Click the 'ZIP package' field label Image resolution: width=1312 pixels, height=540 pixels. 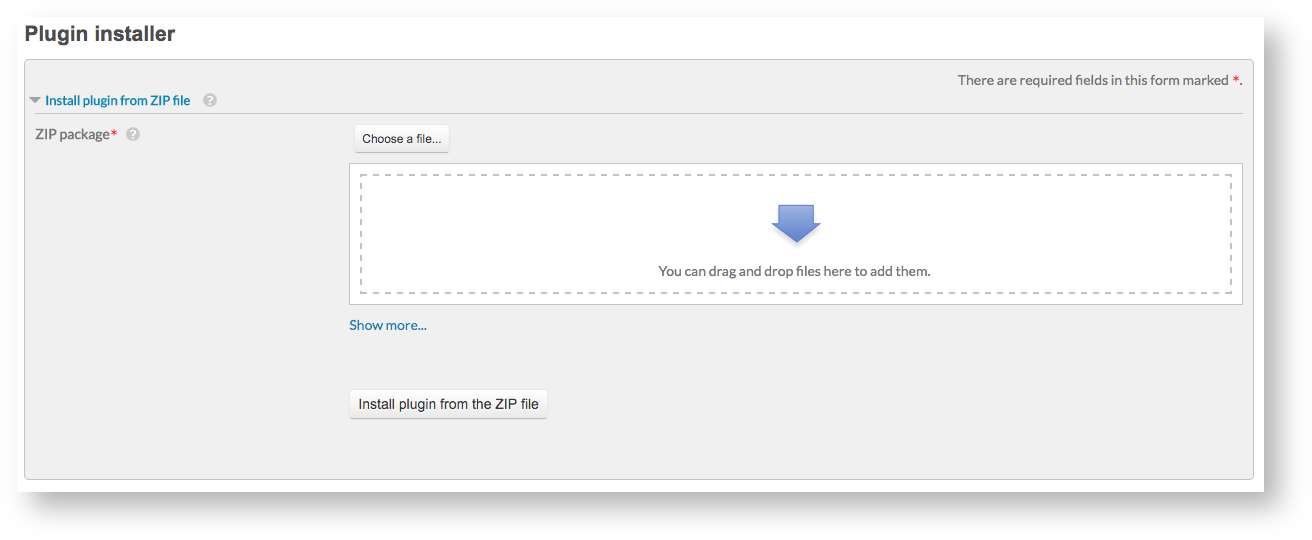[72, 134]
